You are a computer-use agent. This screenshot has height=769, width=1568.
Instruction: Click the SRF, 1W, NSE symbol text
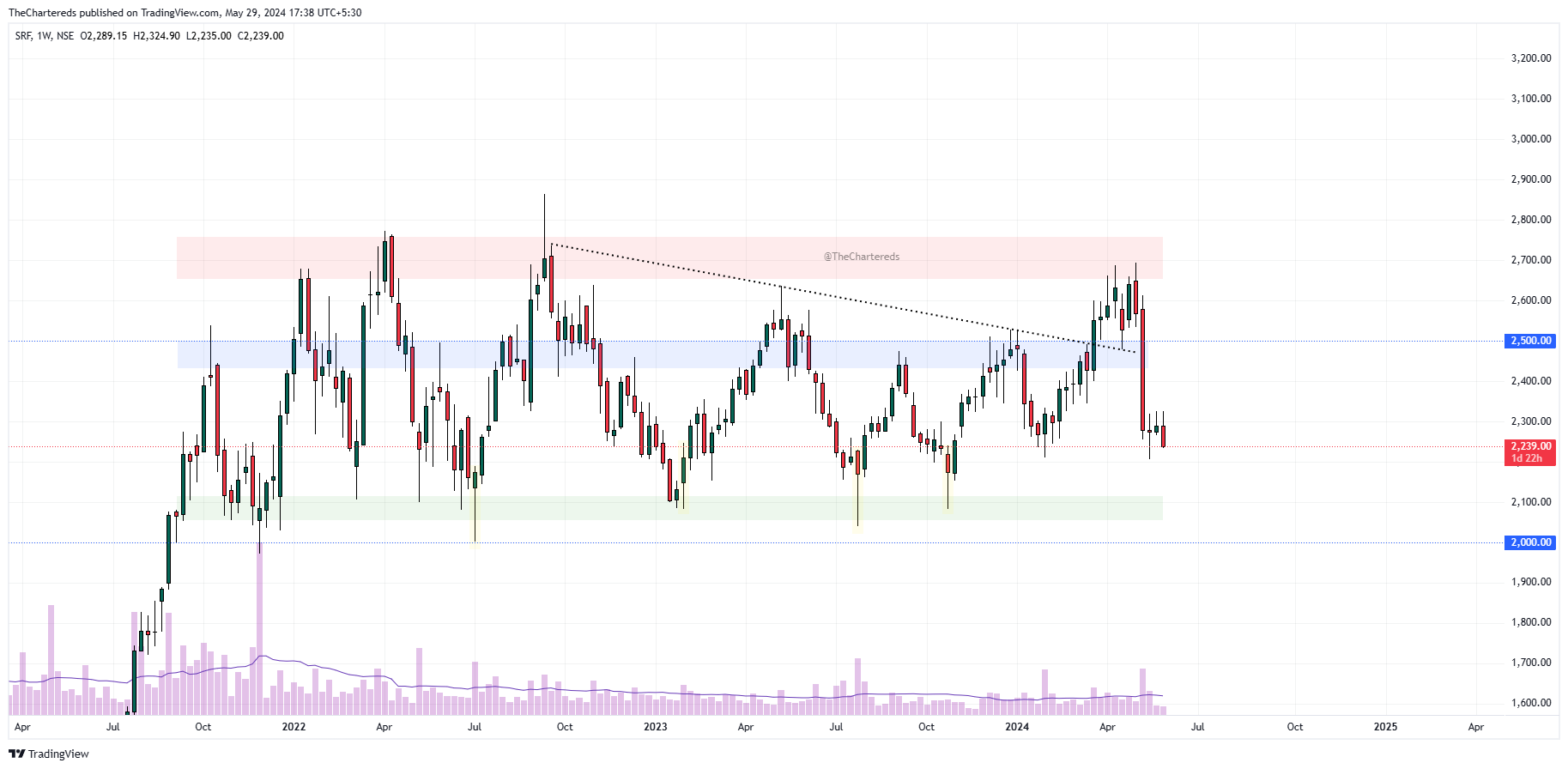coord(45,36)
